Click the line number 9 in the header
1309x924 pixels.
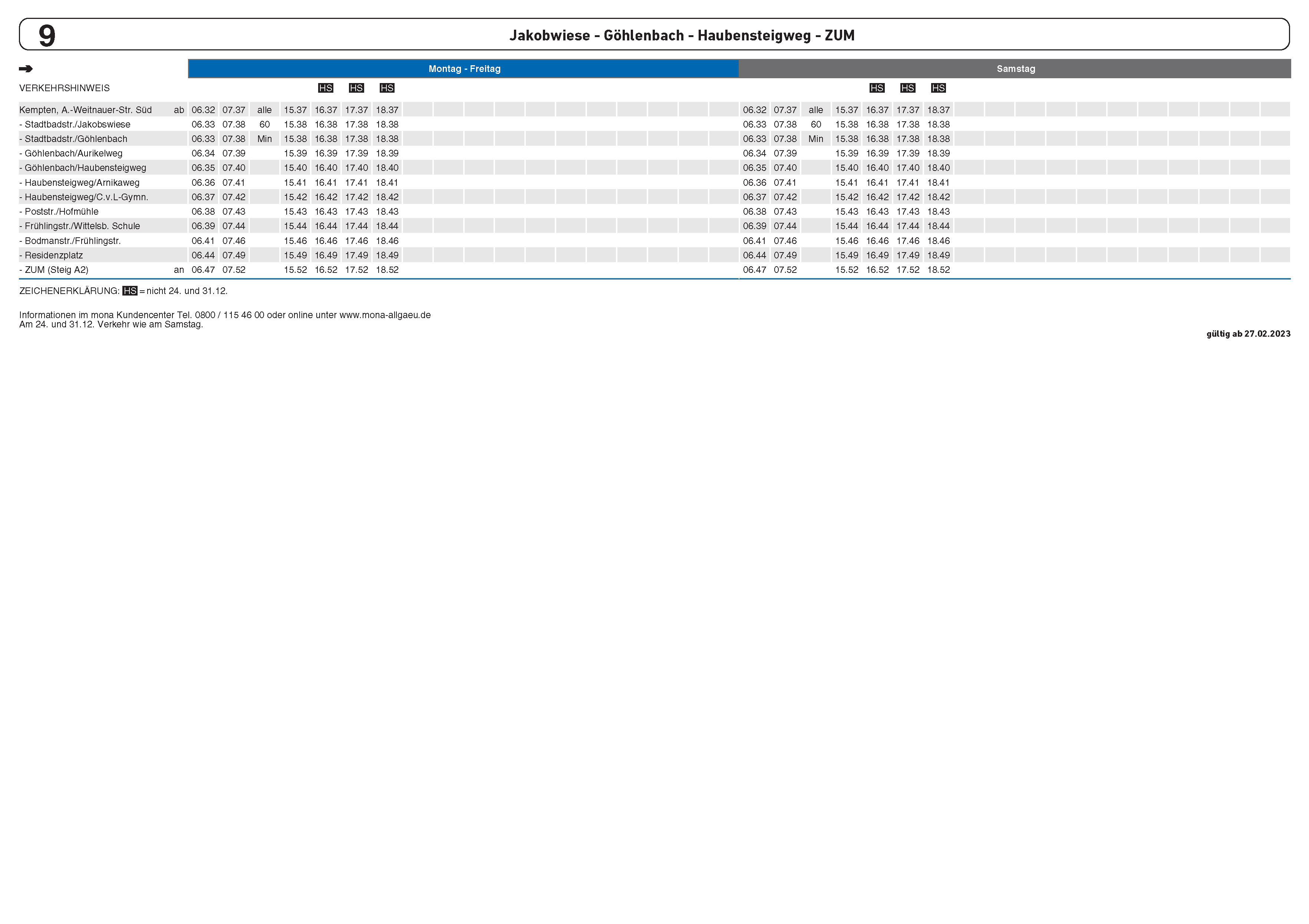click(47, 35)
